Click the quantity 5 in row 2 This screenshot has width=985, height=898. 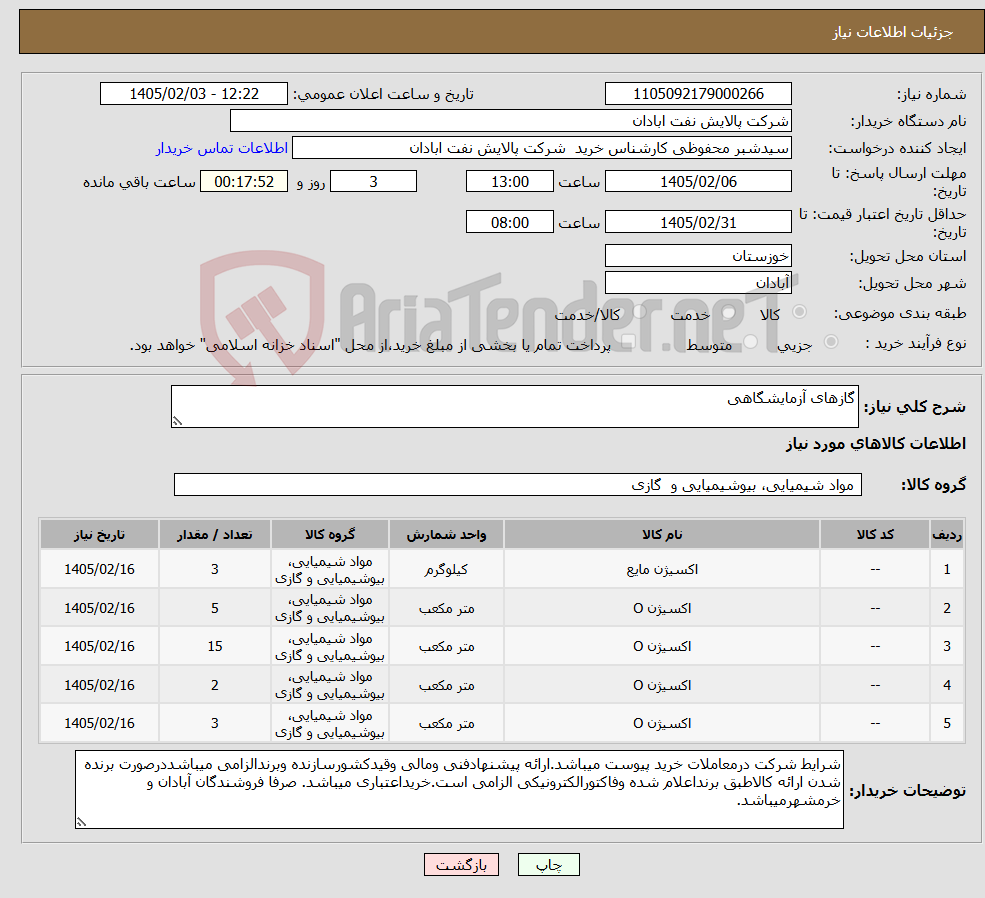(x=215, y=609)
